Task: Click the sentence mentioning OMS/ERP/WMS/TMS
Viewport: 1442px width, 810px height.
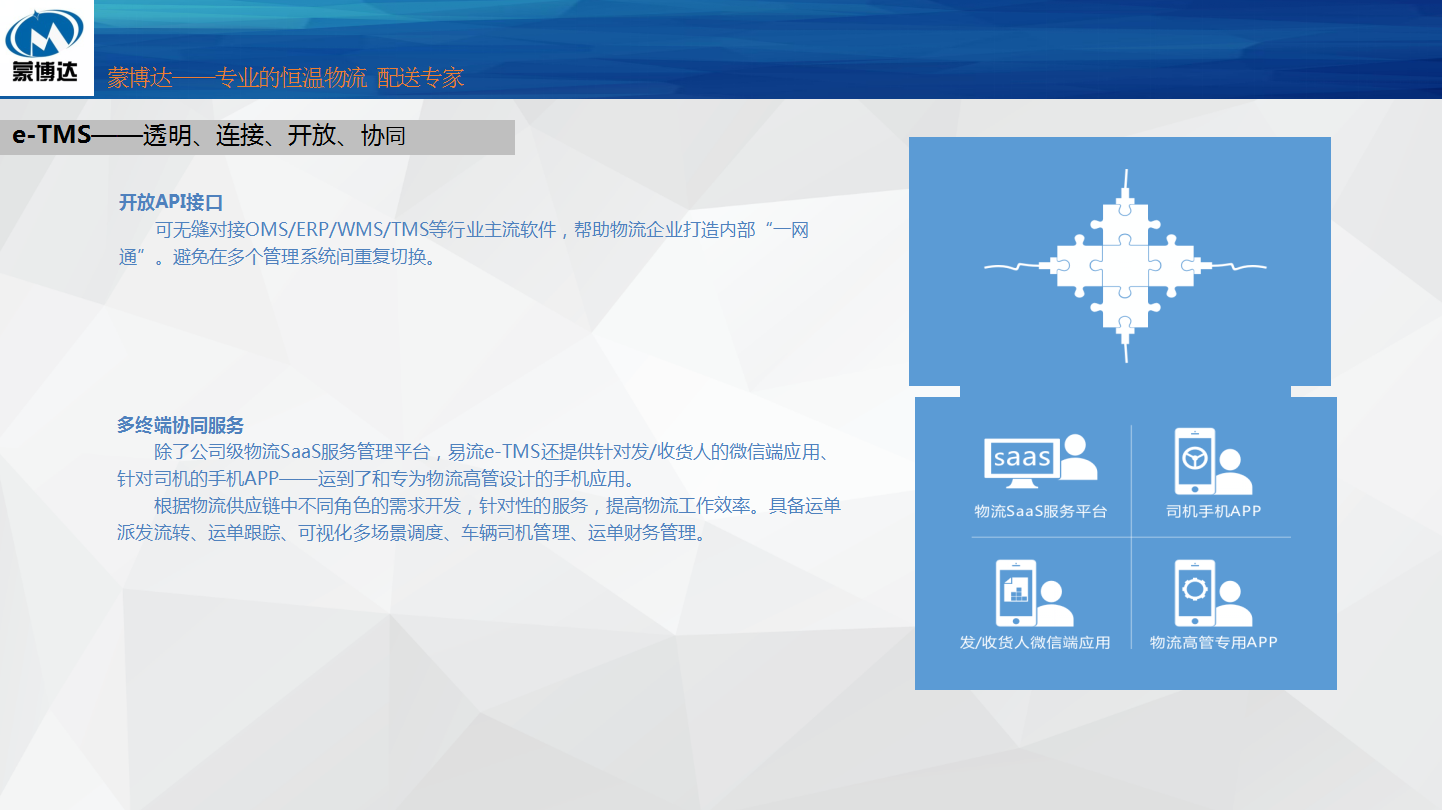Action: pos(481,230)
